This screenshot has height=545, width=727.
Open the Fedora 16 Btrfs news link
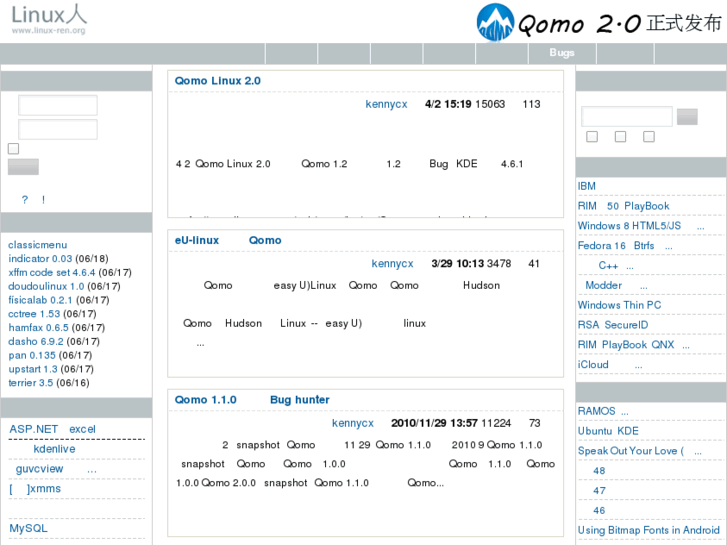click(x=625, y=246)
